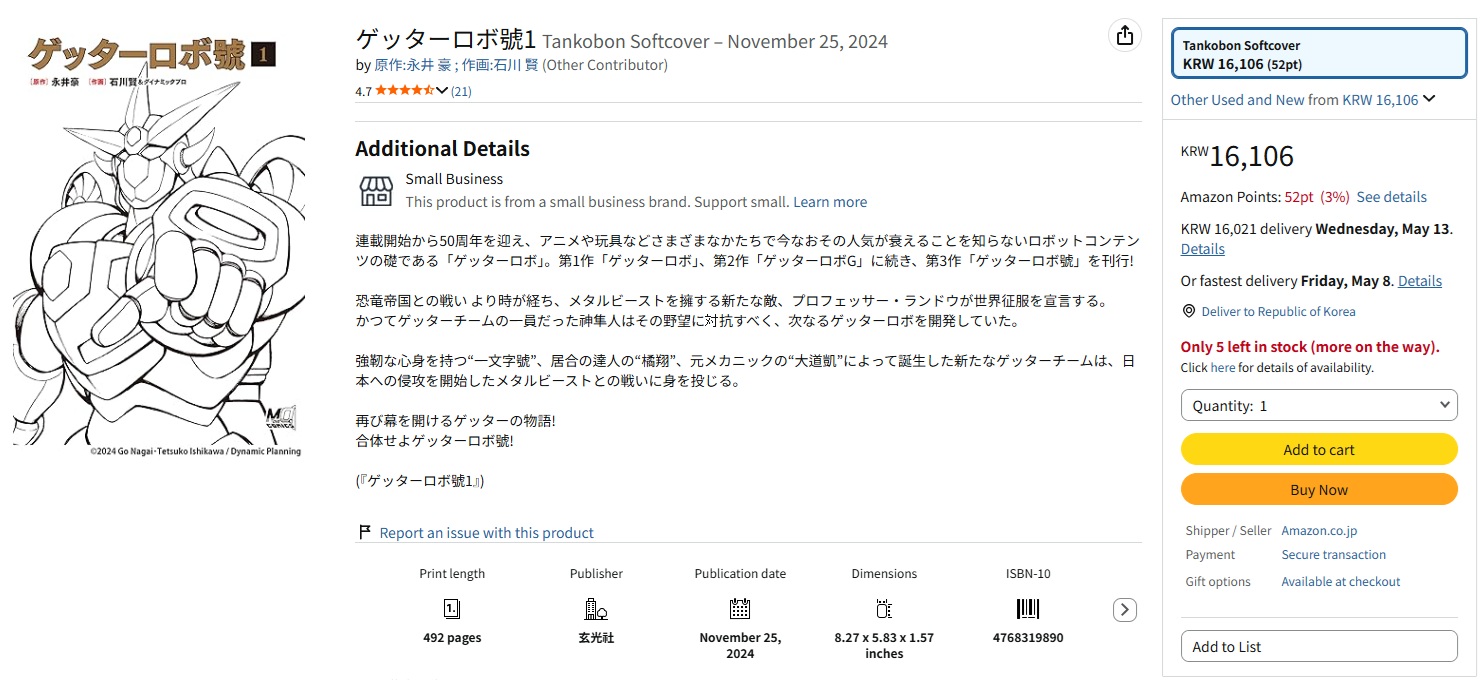The image size is (1483, 680).
Task: Open the Learn more link
Action: tap(830, 202)
